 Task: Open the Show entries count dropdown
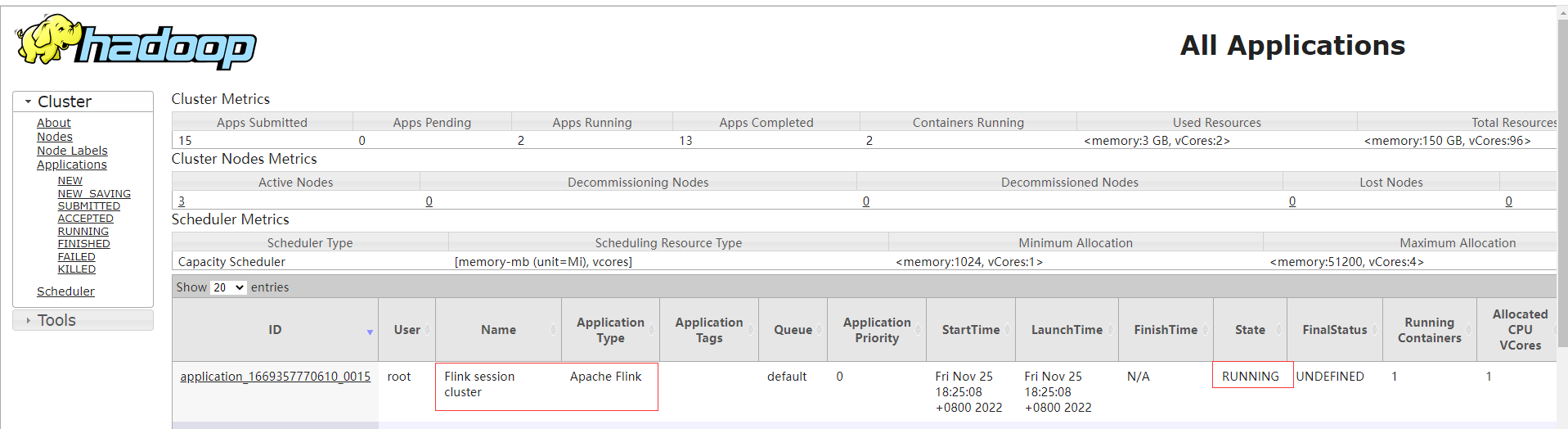(228, 287)
